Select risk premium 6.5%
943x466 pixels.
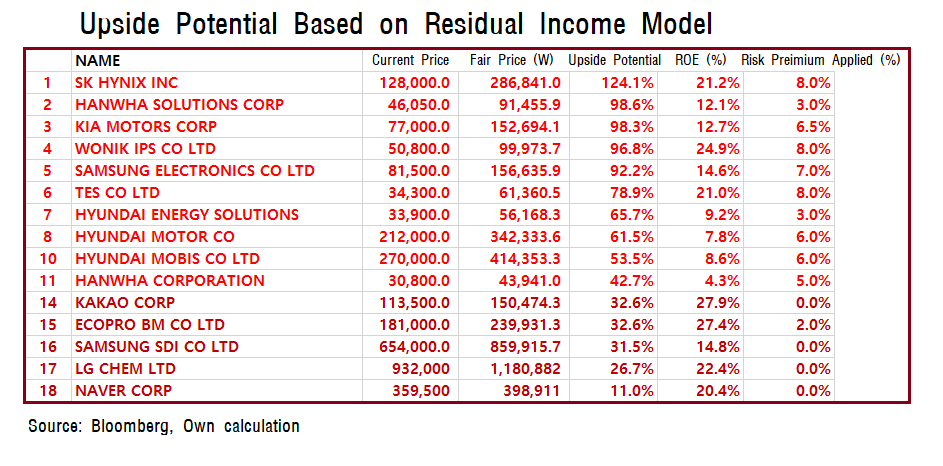point(812,127)
